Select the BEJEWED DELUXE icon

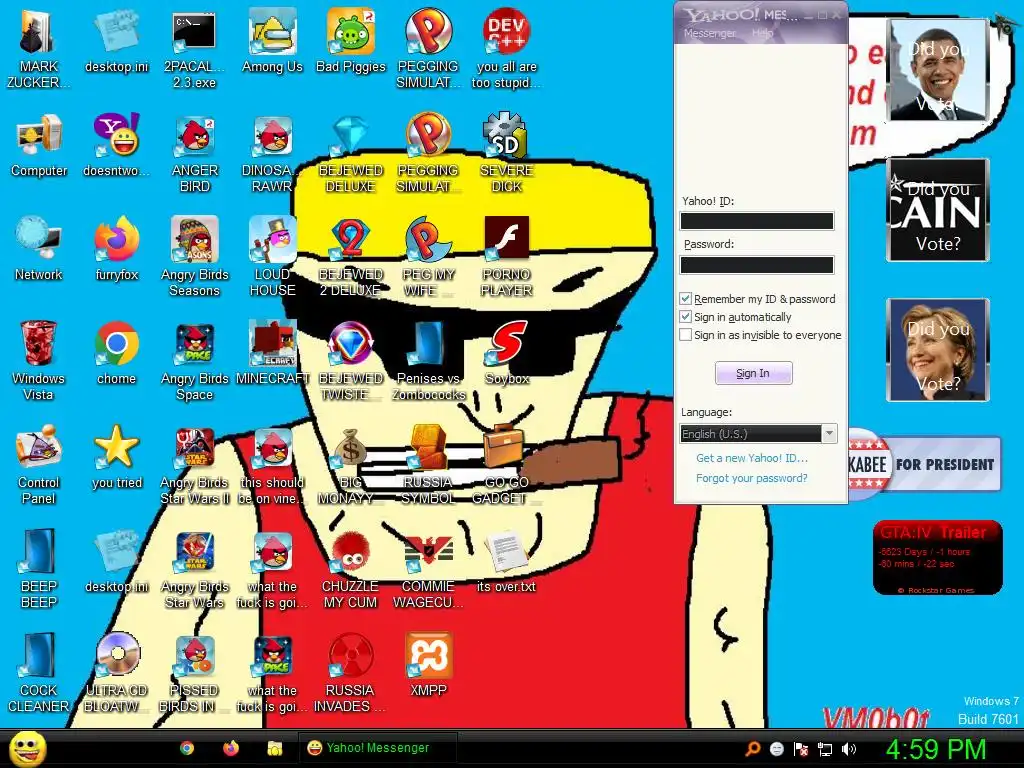click(x=351, y=153)
